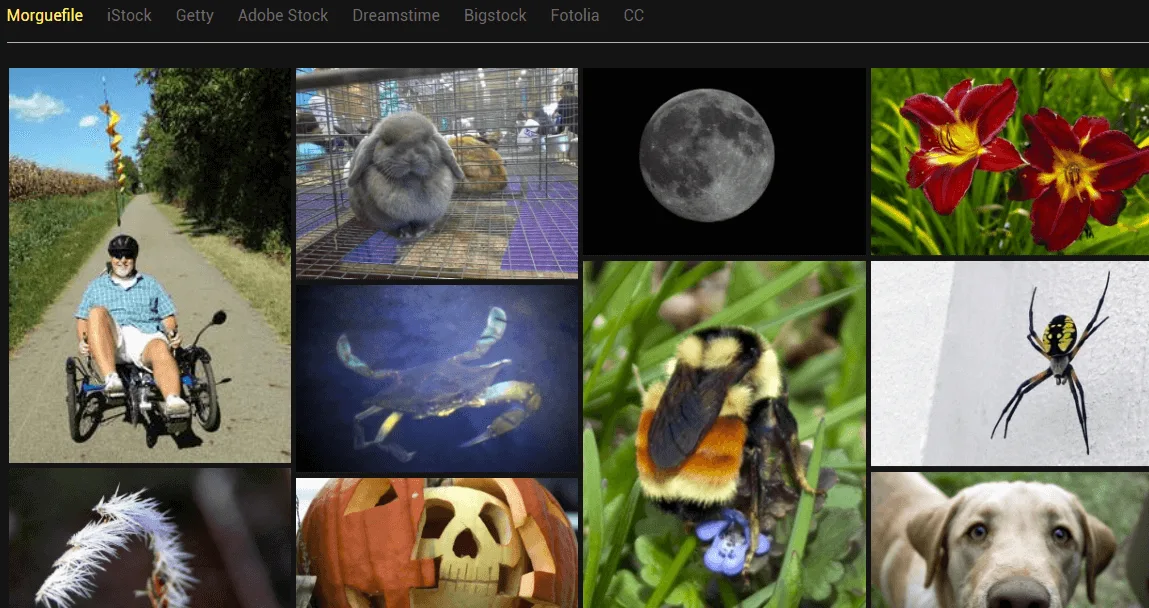Screen dimensions: 1149x608
Task: Select the Morguefile tab
Action: point(45,16)
